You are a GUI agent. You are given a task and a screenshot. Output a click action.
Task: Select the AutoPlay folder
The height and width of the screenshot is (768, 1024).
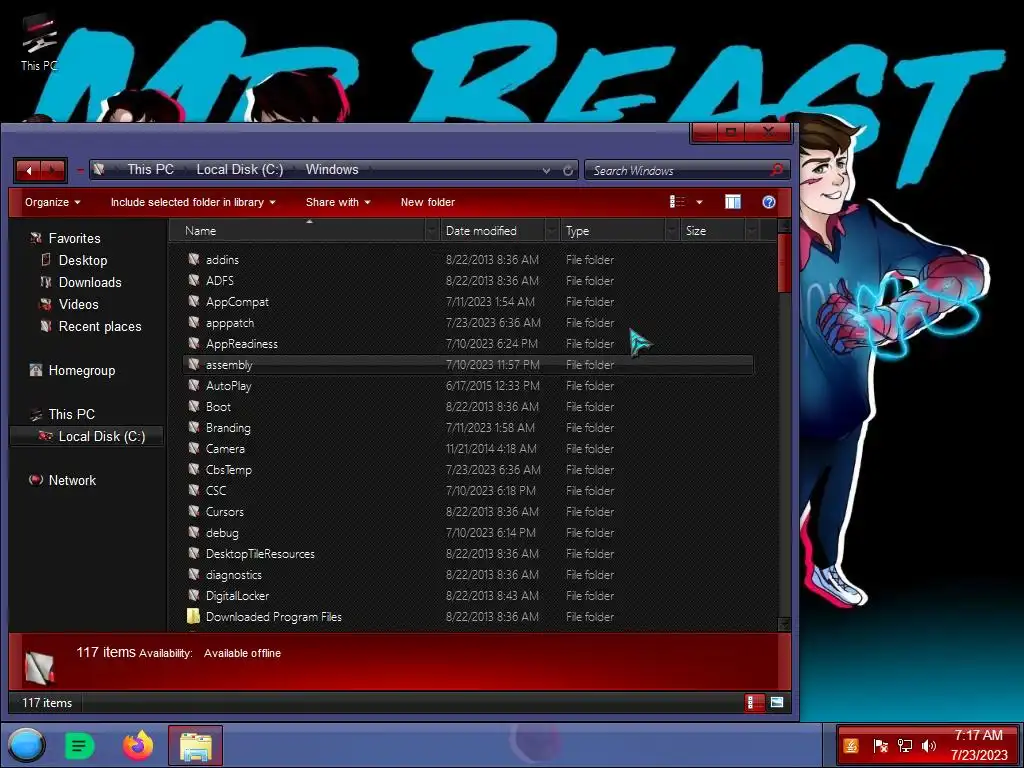coord(229,386)
